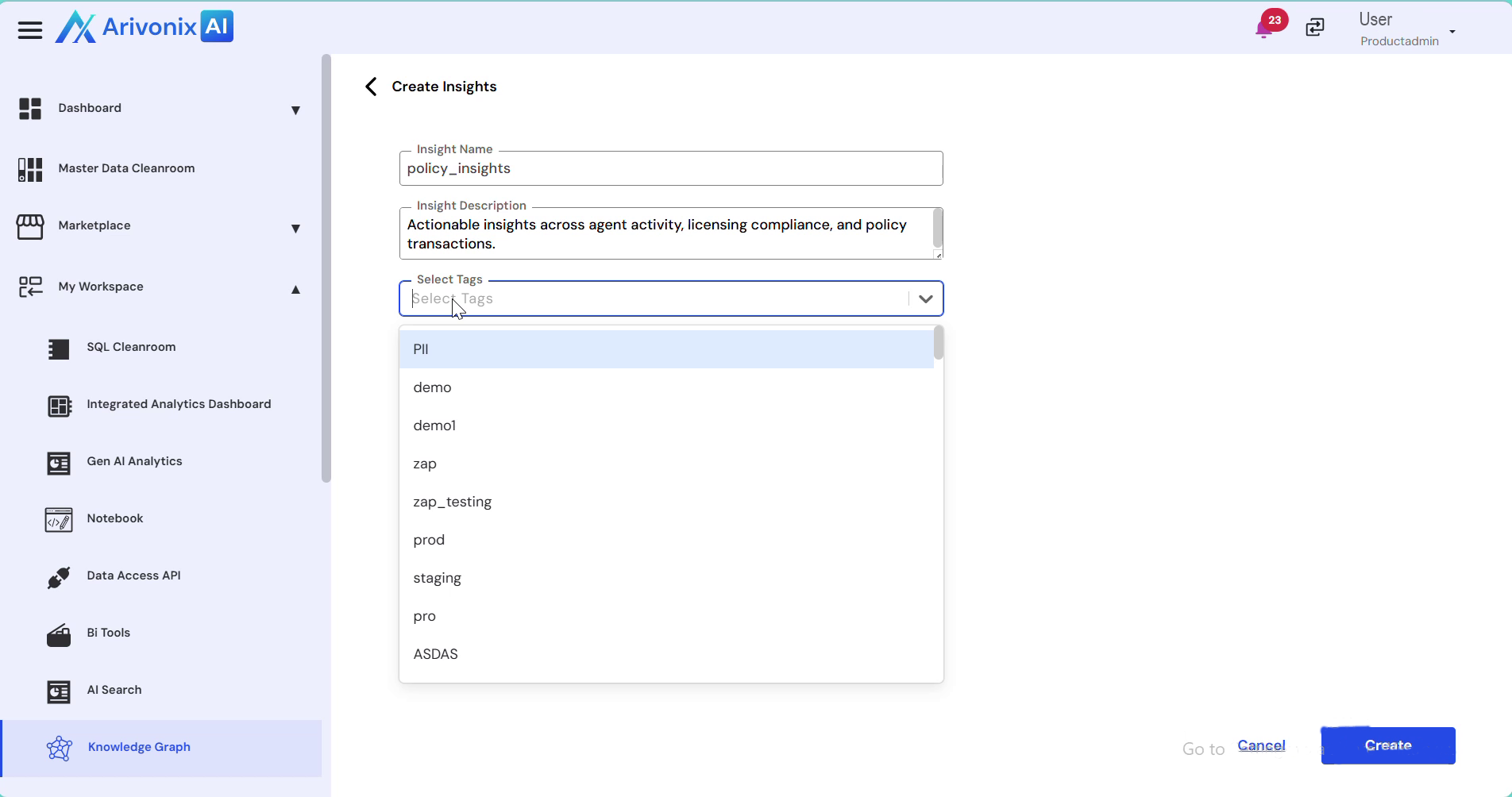Collapse the My Workspace section
Image resolution: width=1512 pixels, height=797 pixels.
click(x=295, y=290)
